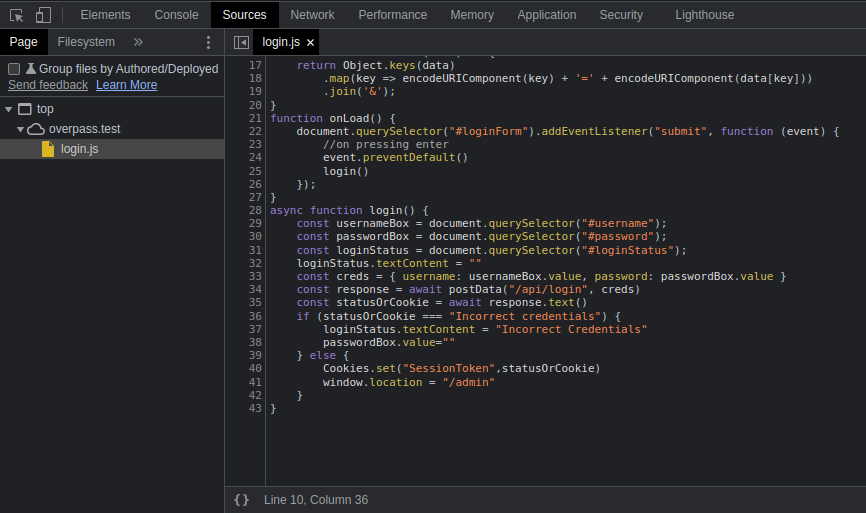Collapse the top frame tree node
The image size is (866, 513).
pyautogui.click(x=9, y=109)
